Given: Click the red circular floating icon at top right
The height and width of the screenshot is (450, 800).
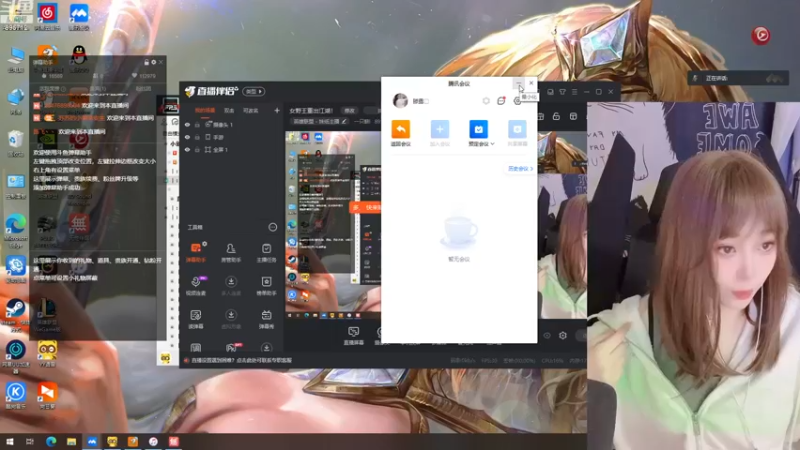Looking at the screenshot, I should pos(761,35).
